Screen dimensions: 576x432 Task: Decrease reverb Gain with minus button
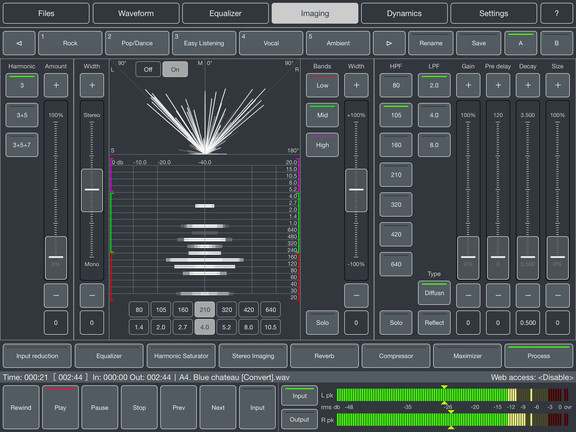(468, 295)
